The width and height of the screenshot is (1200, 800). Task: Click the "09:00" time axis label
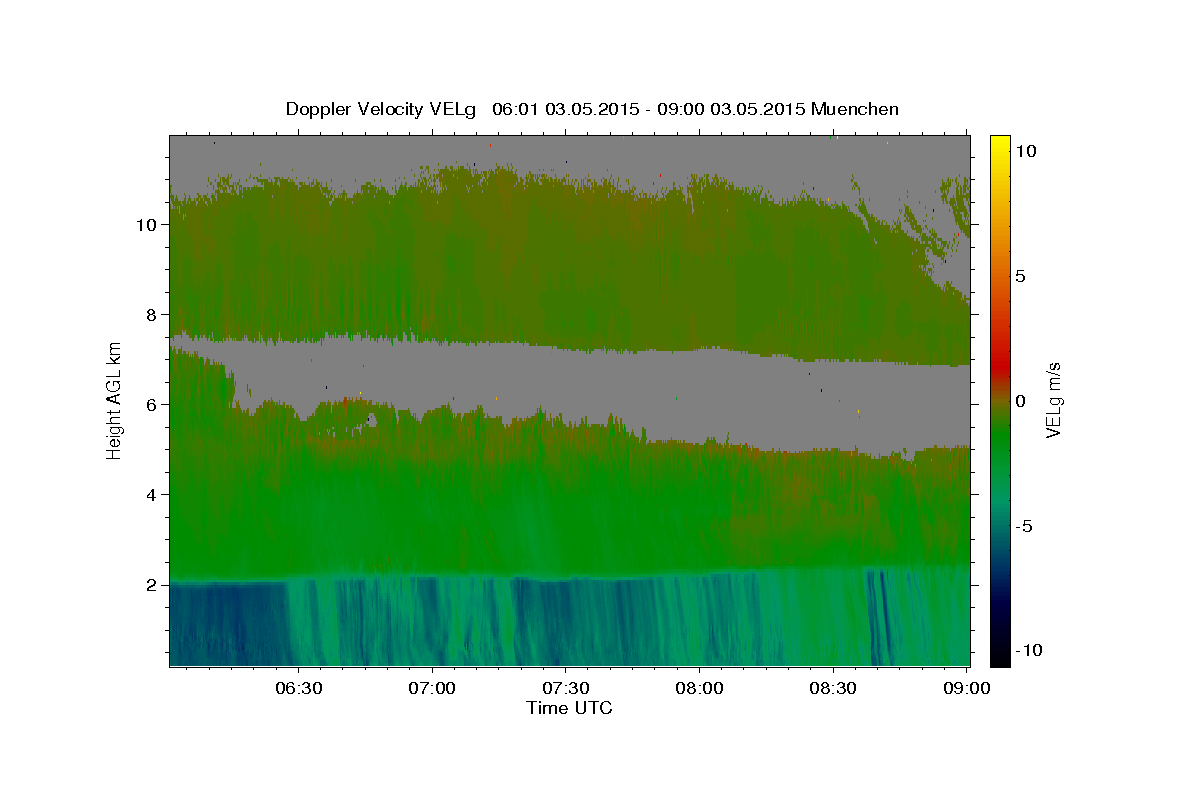[x=966, y=689]
